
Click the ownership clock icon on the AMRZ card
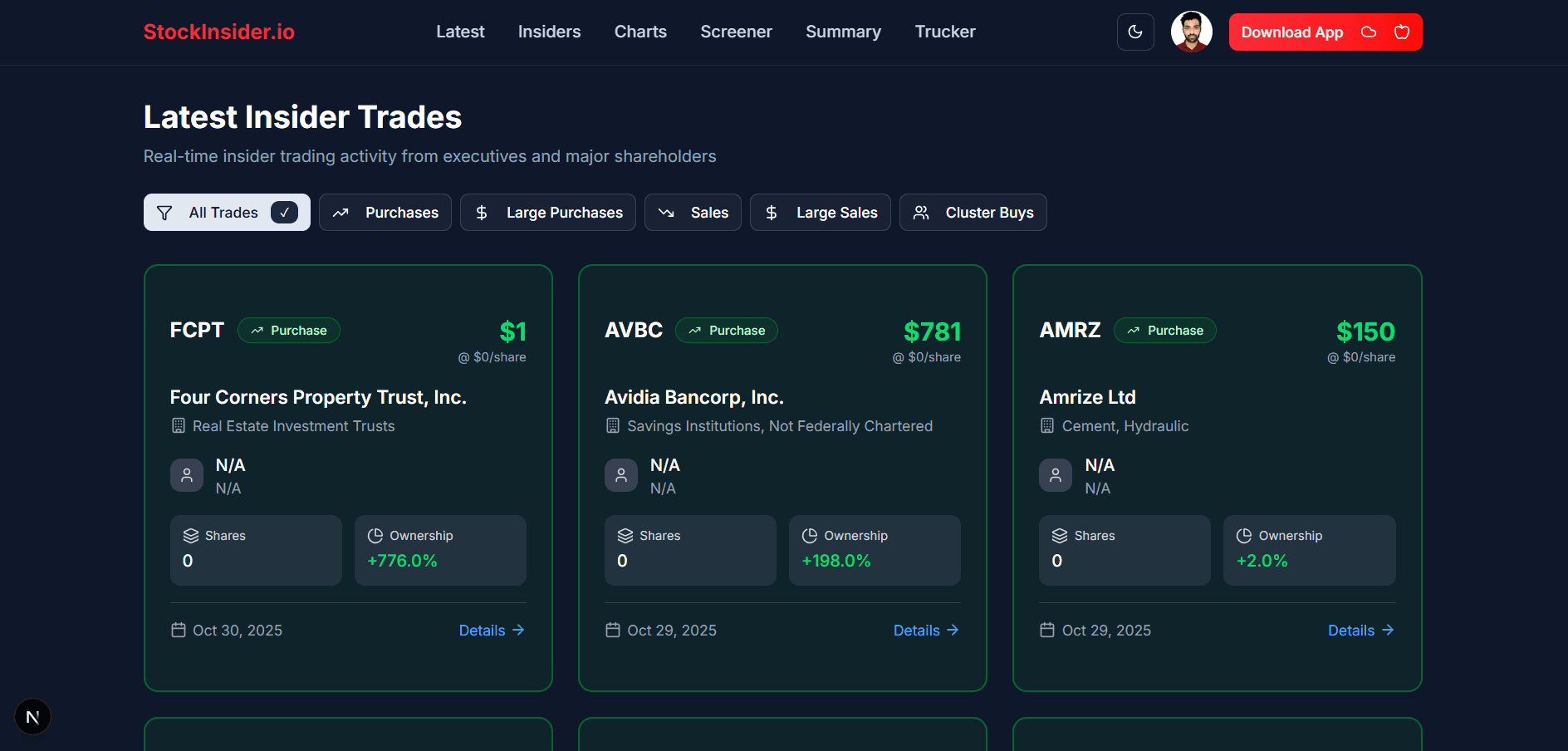(1243, 535)
